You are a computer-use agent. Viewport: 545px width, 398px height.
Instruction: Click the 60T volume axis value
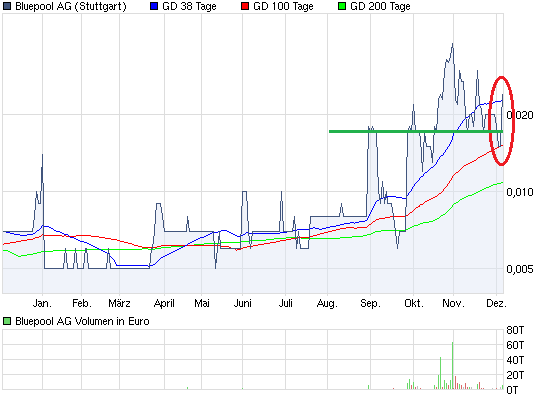pyautogui.click(x=515, y=345)
